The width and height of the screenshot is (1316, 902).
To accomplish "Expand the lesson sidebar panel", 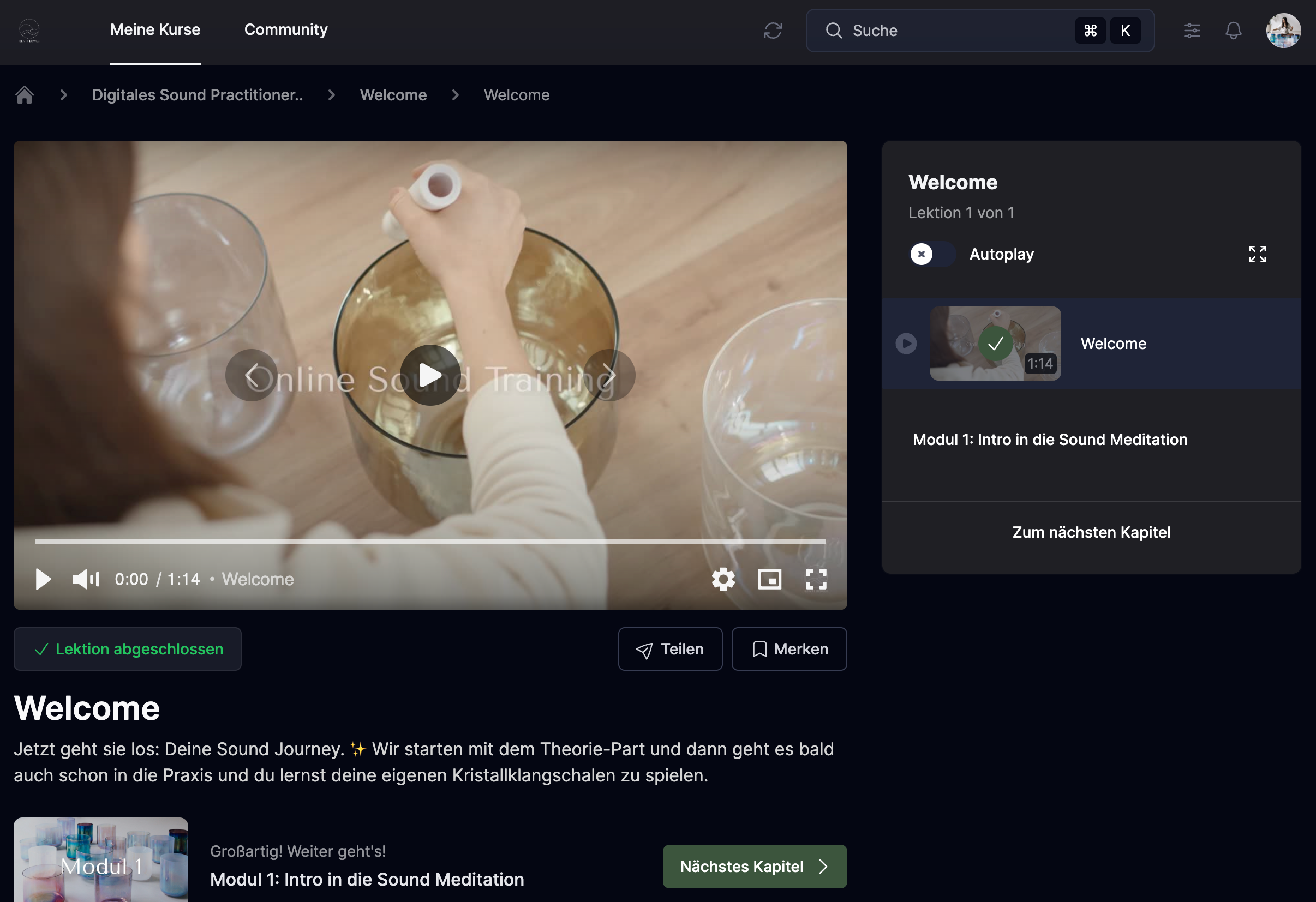I will pos(1257,254).
